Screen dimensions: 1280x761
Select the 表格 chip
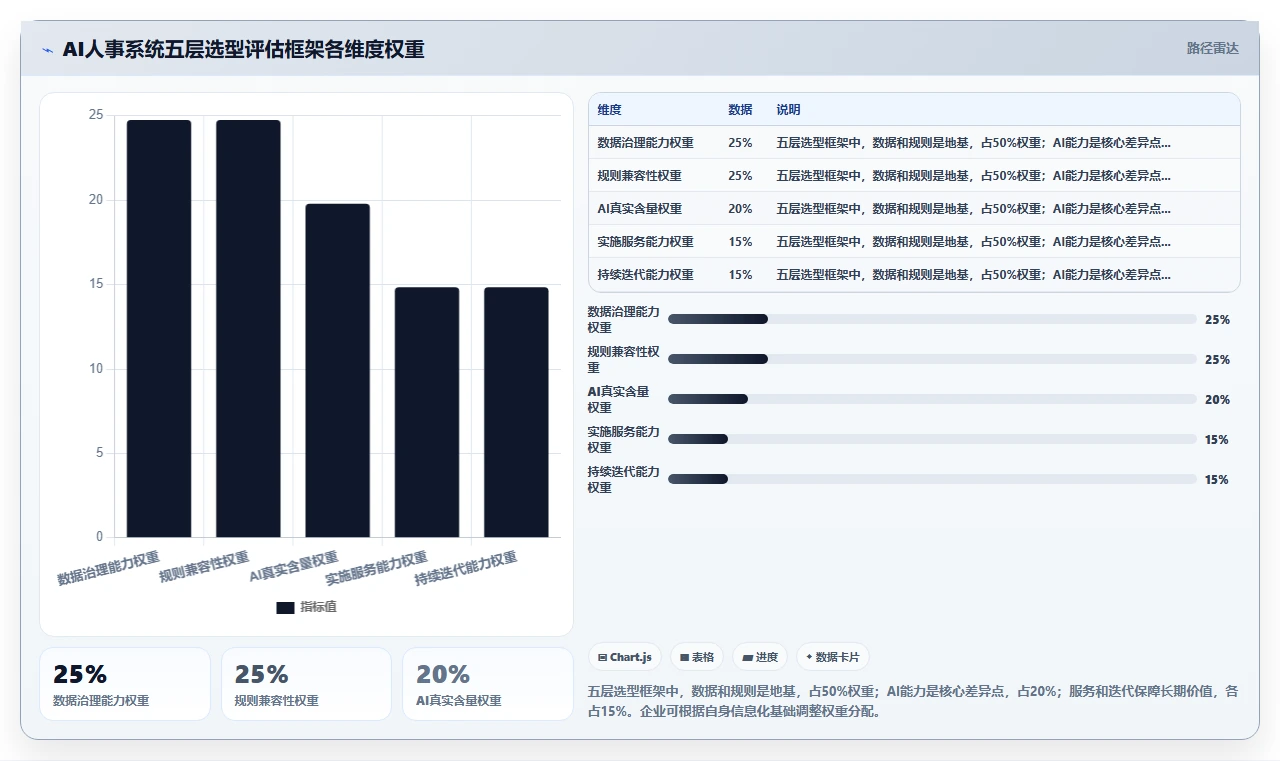point(696,657)
